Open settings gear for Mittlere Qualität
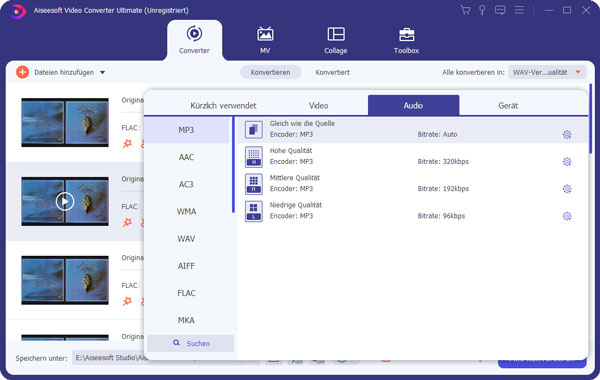Viewport: 600px width, 380px height. [567, 189]
